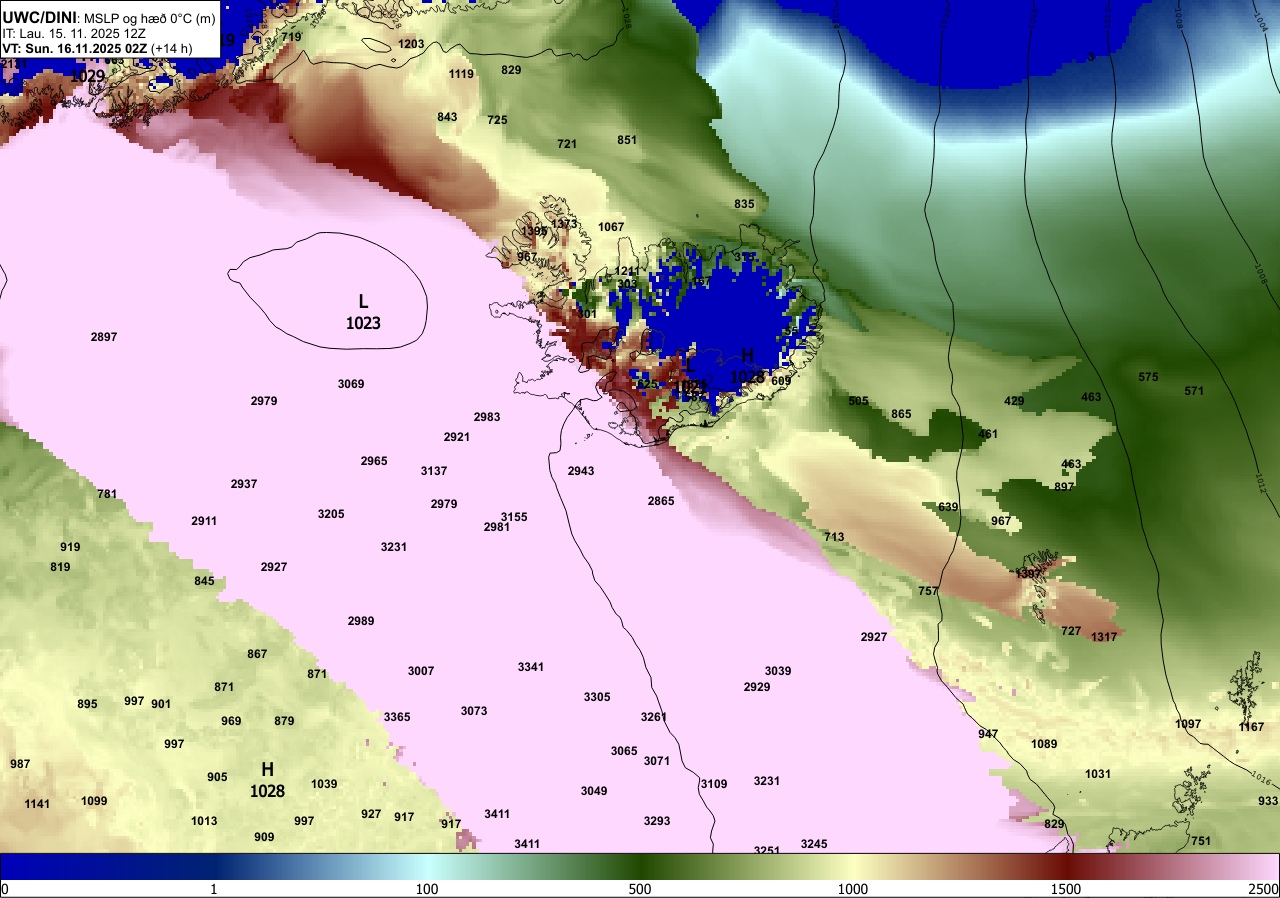Pick the value 3205 on the map

tap(331, 514)
